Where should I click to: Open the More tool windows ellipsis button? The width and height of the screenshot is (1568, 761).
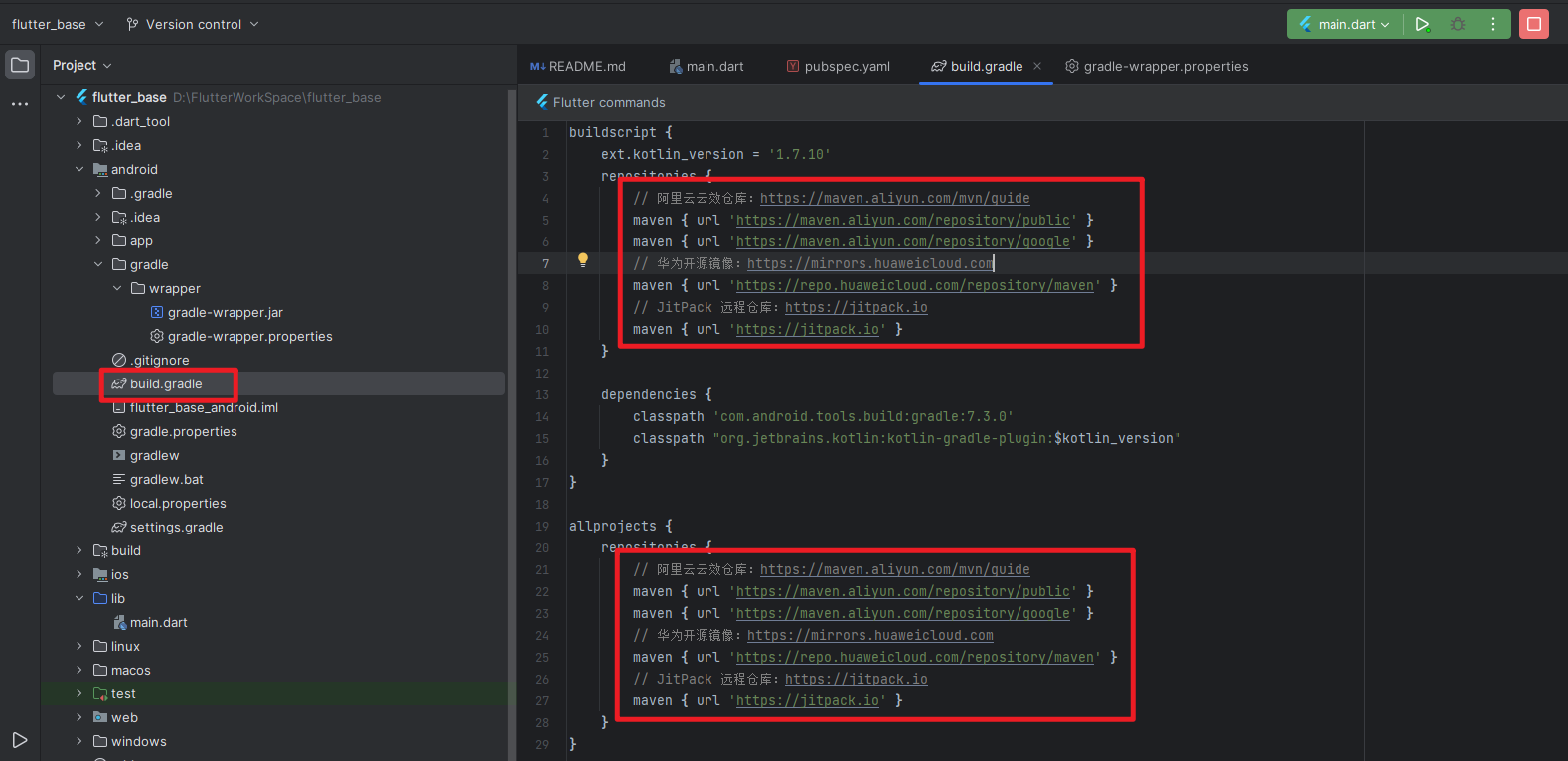pos(20,103)
